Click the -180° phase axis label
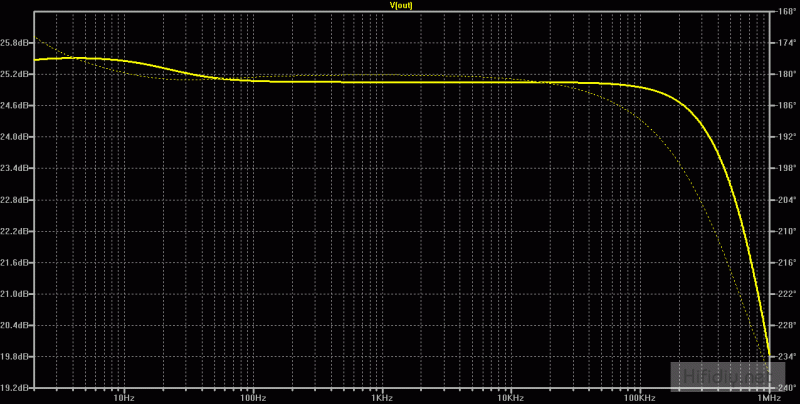The height and width of the screenshot is (404, 800). coord(784,74)
